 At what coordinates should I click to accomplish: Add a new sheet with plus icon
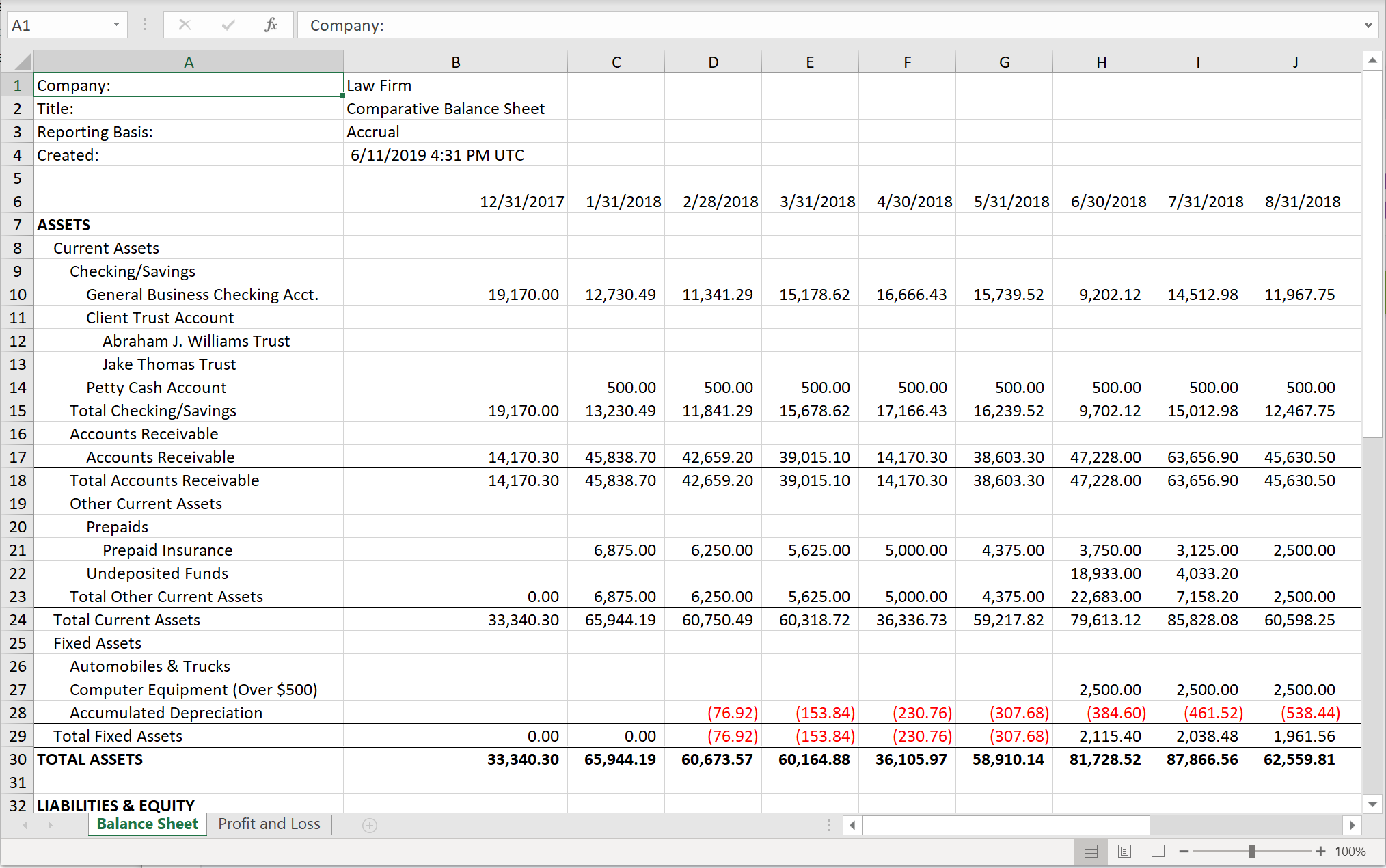click(370, 826)
